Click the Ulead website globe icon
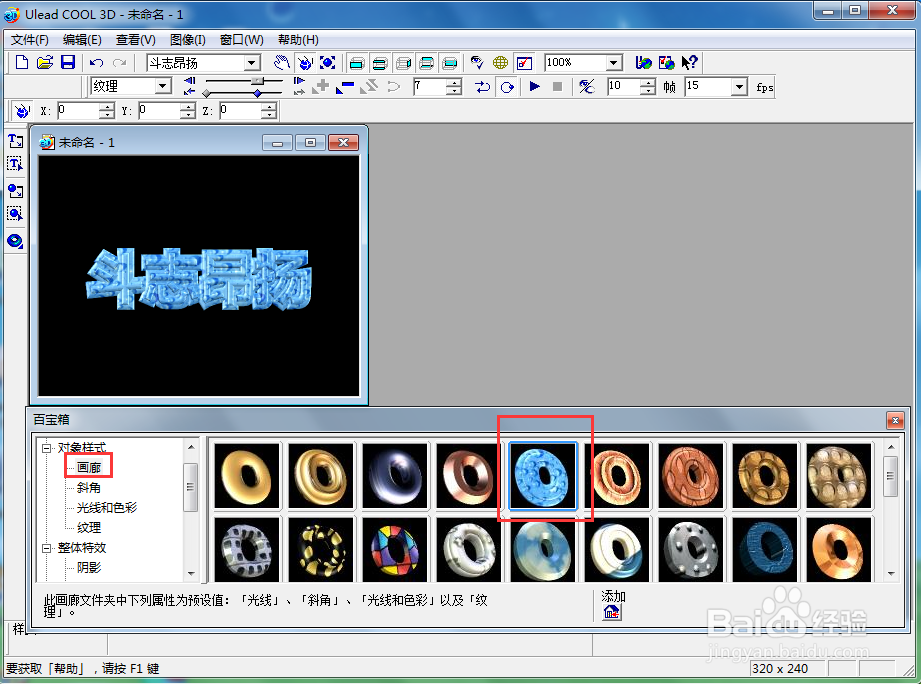Viewport: 921px width, 684px height. [644, 62]
